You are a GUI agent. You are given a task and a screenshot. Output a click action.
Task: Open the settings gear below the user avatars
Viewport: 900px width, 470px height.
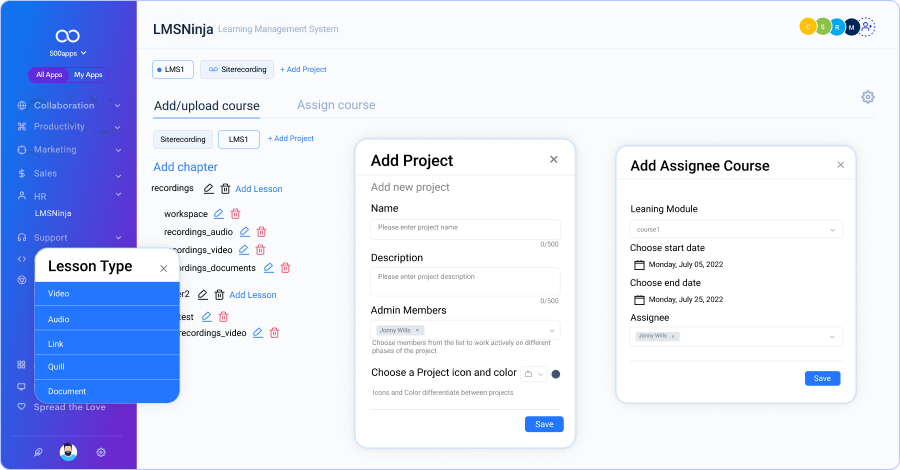click(868, 97)
